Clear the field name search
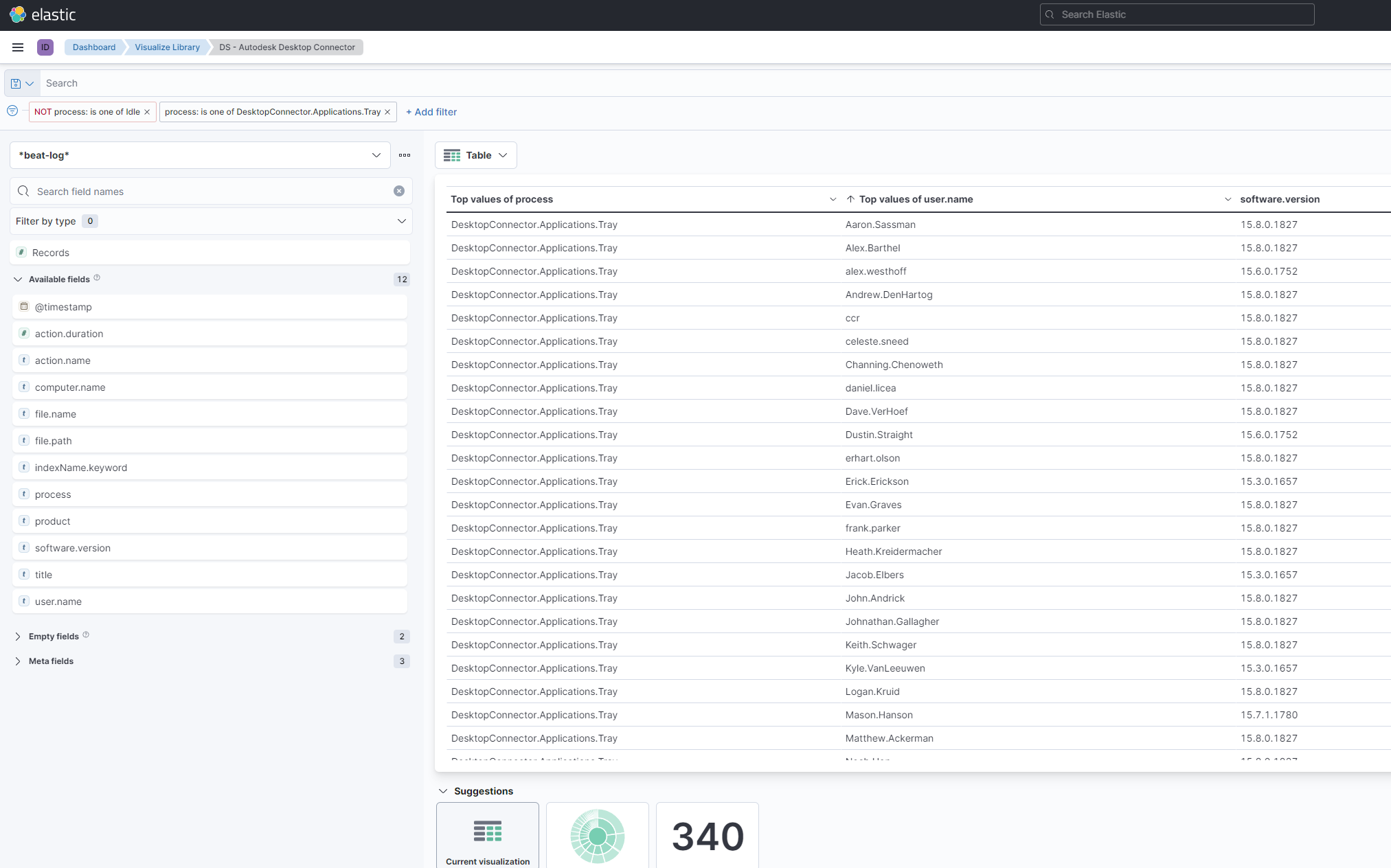The image size is (1391, 868). [x=399, y=191]
